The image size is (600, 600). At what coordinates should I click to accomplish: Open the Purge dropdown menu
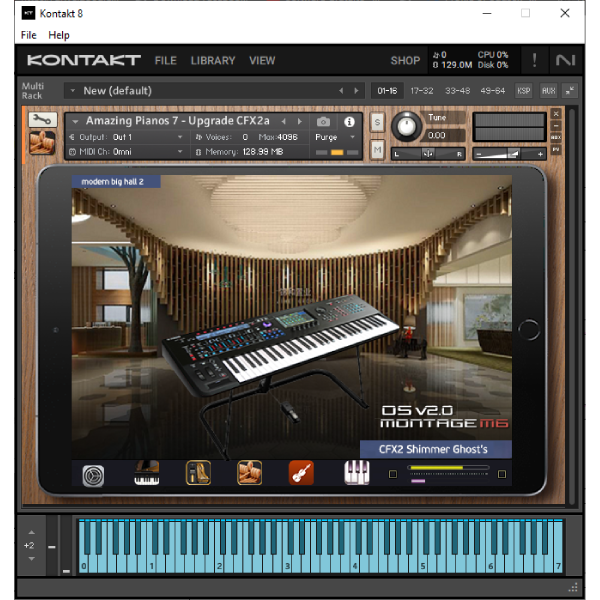336,137
